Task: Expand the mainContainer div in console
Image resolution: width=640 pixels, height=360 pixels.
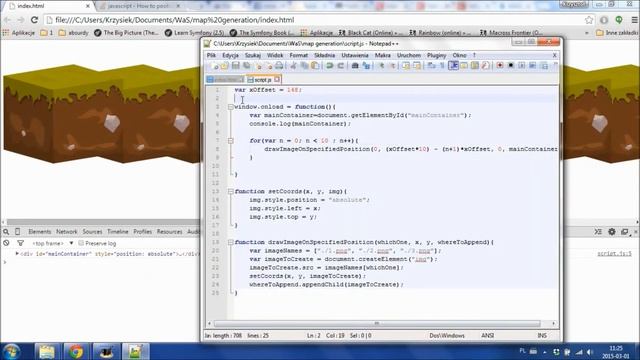Action: [17, 254]
